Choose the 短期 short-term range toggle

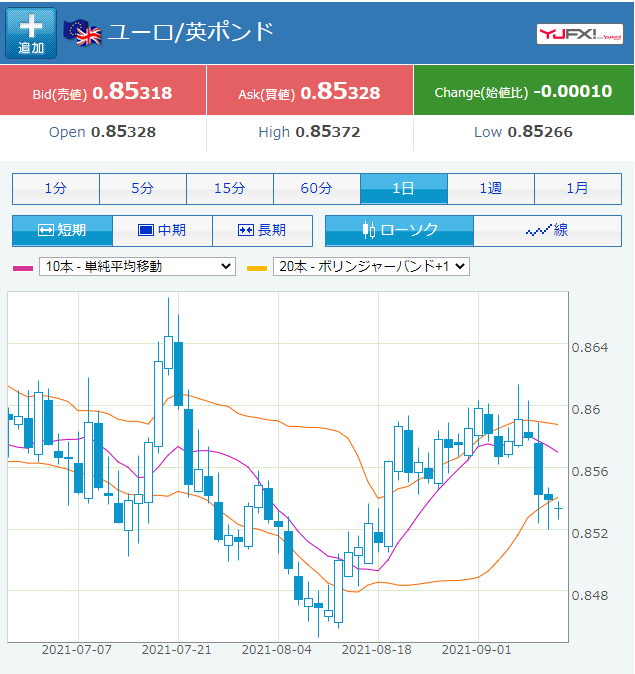pos(62,231)
